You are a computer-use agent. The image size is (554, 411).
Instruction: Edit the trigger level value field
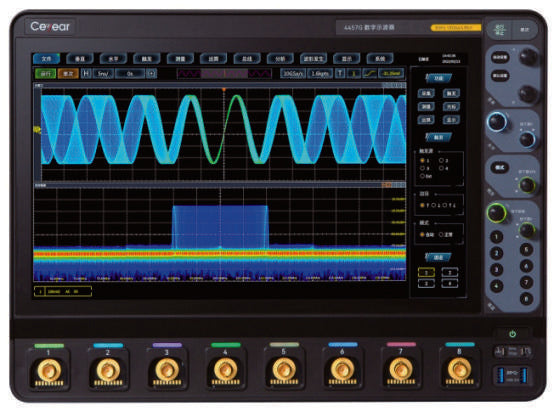391,74
